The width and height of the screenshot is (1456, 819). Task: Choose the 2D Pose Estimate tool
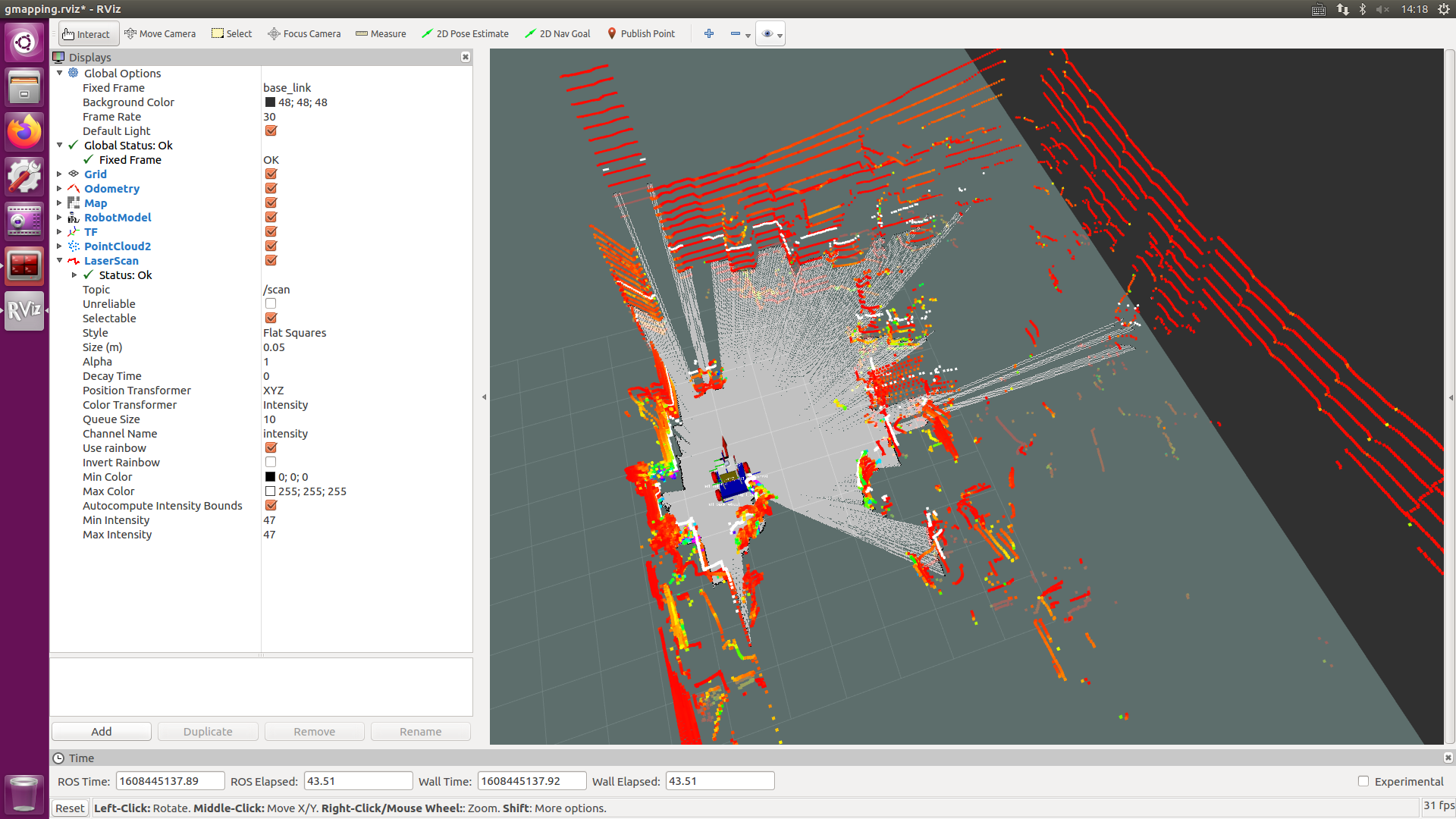coord(465,33)
